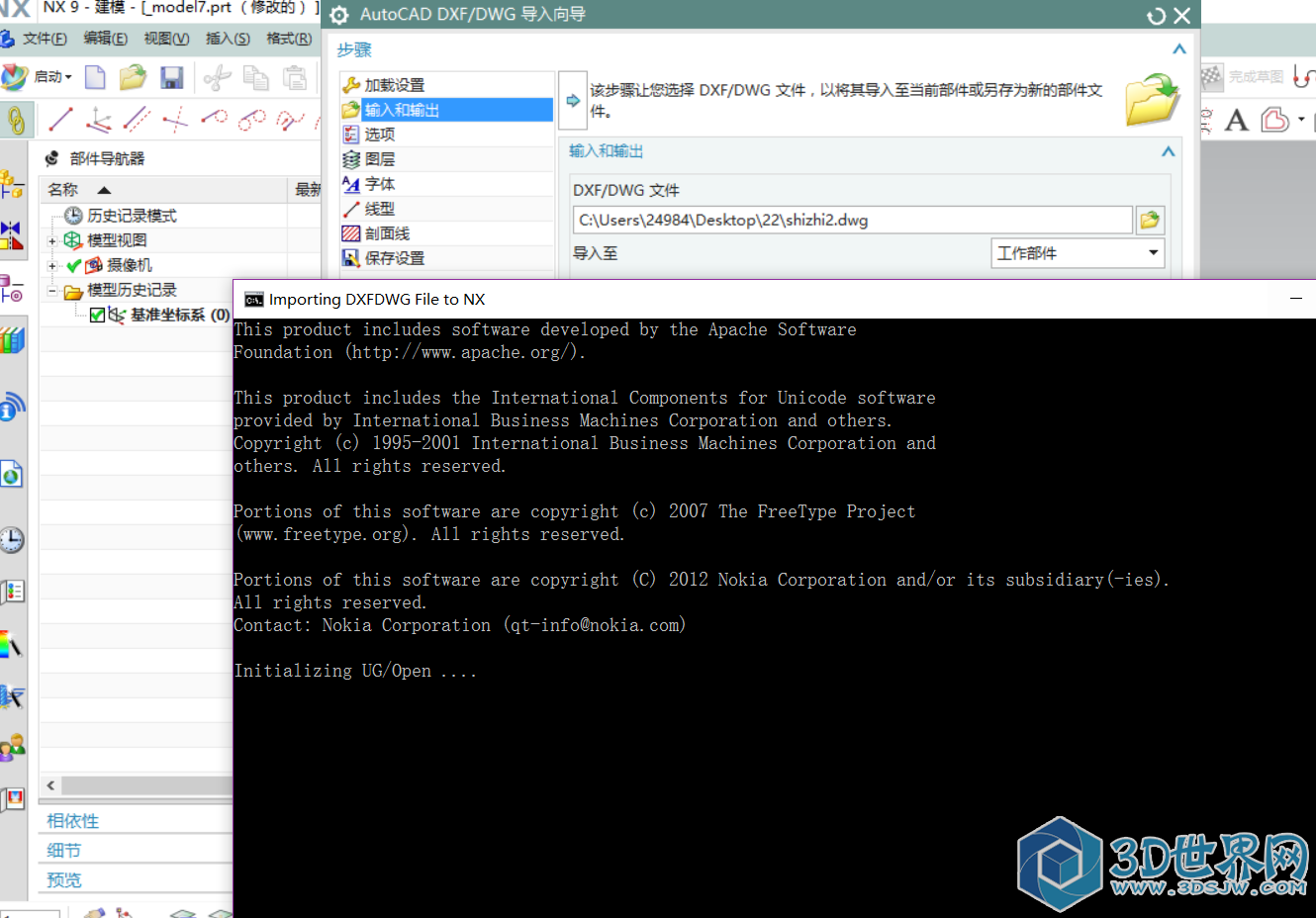Select the perpendicular line tool

(175, 120)
